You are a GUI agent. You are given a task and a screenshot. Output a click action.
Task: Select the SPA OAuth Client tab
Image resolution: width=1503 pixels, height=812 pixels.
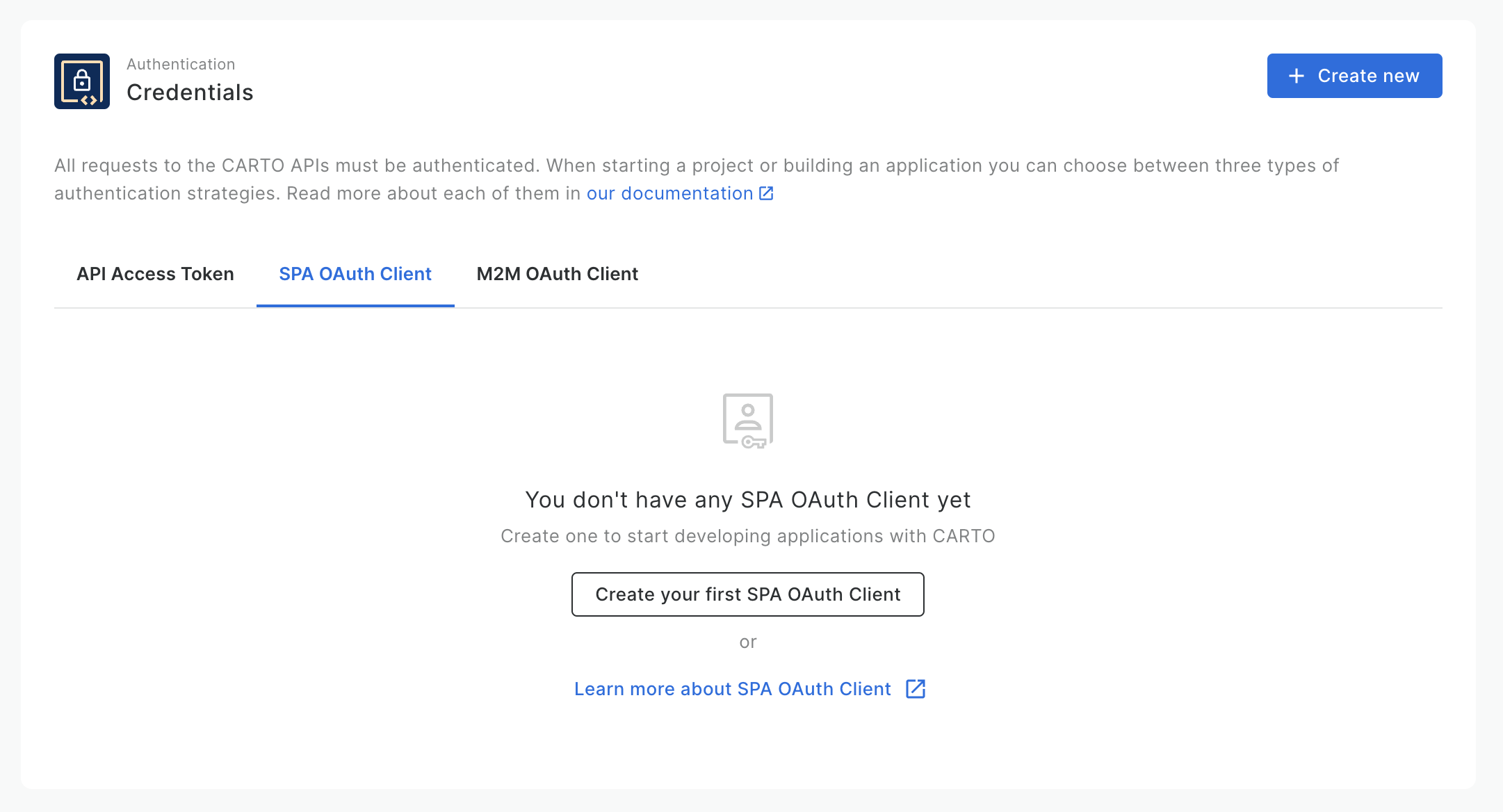(x=355, y=274)
